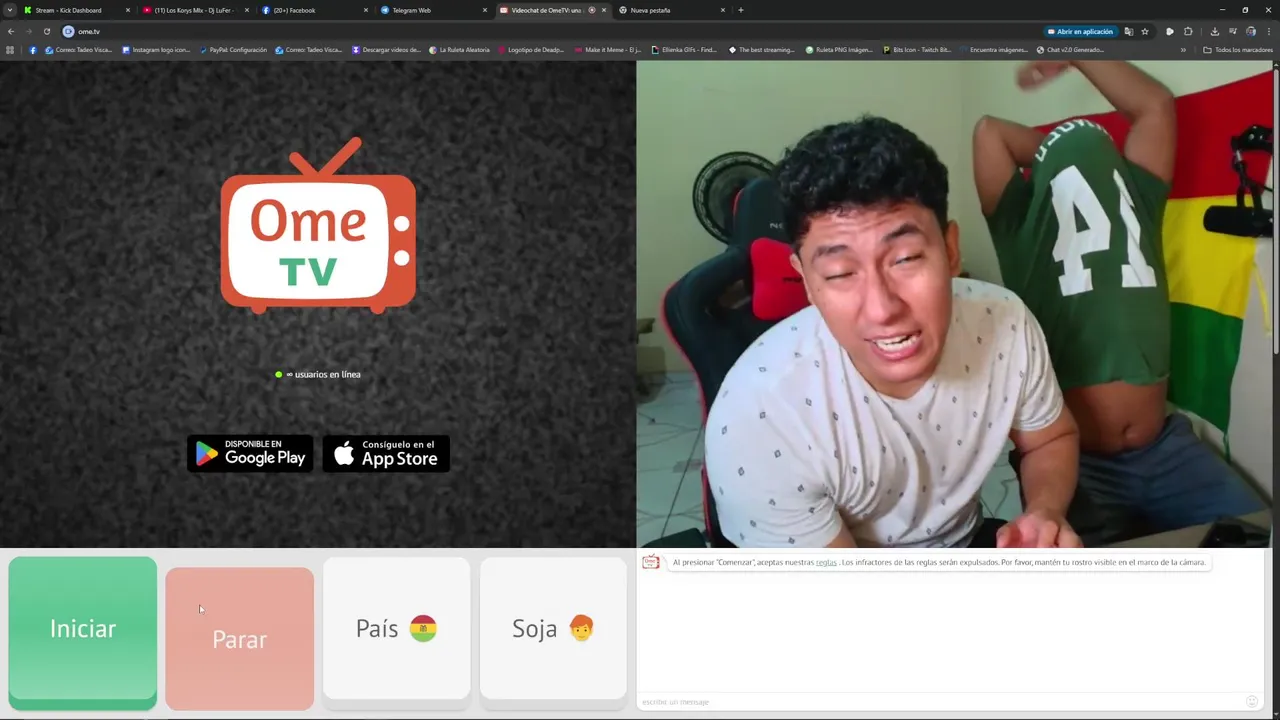Open the Descargar videos de bookmark
Screen dimensions: 1280x720
tap(386, 50)
